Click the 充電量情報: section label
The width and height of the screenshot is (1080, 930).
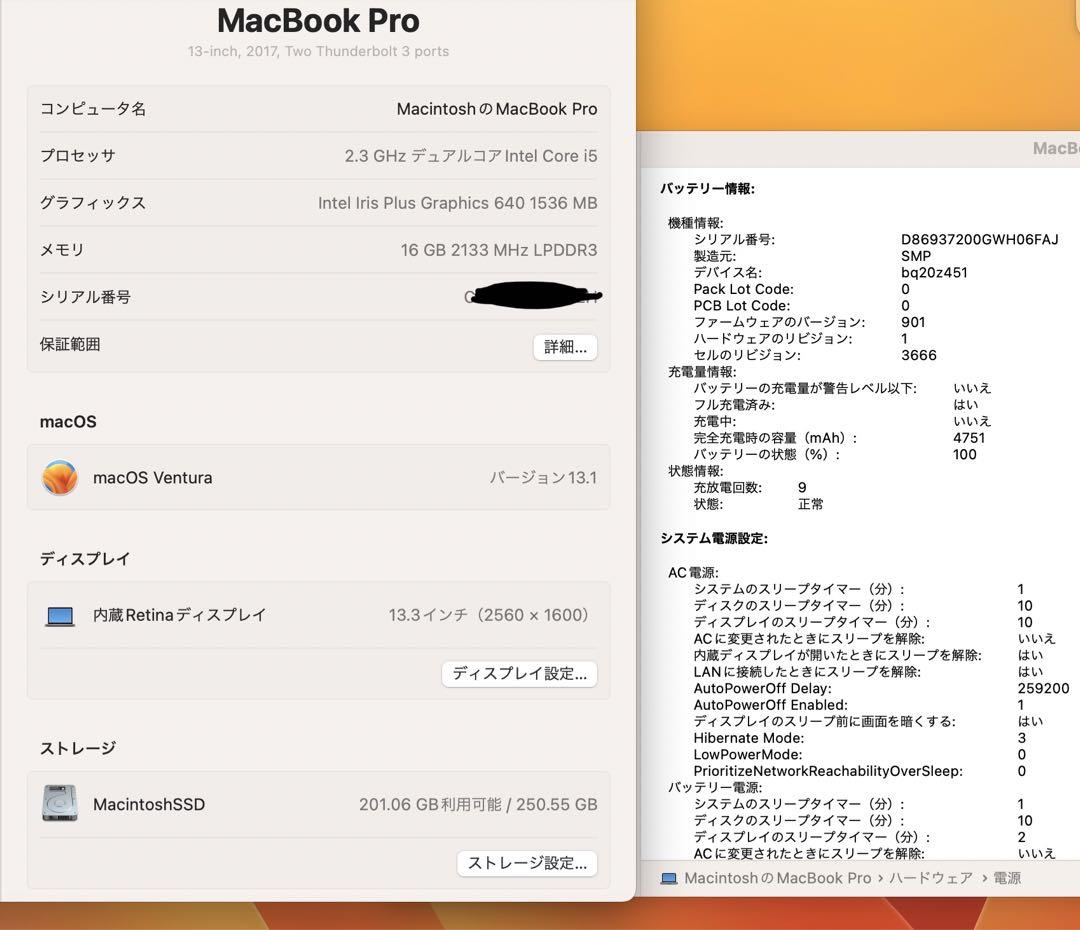[x=702, y=371]
